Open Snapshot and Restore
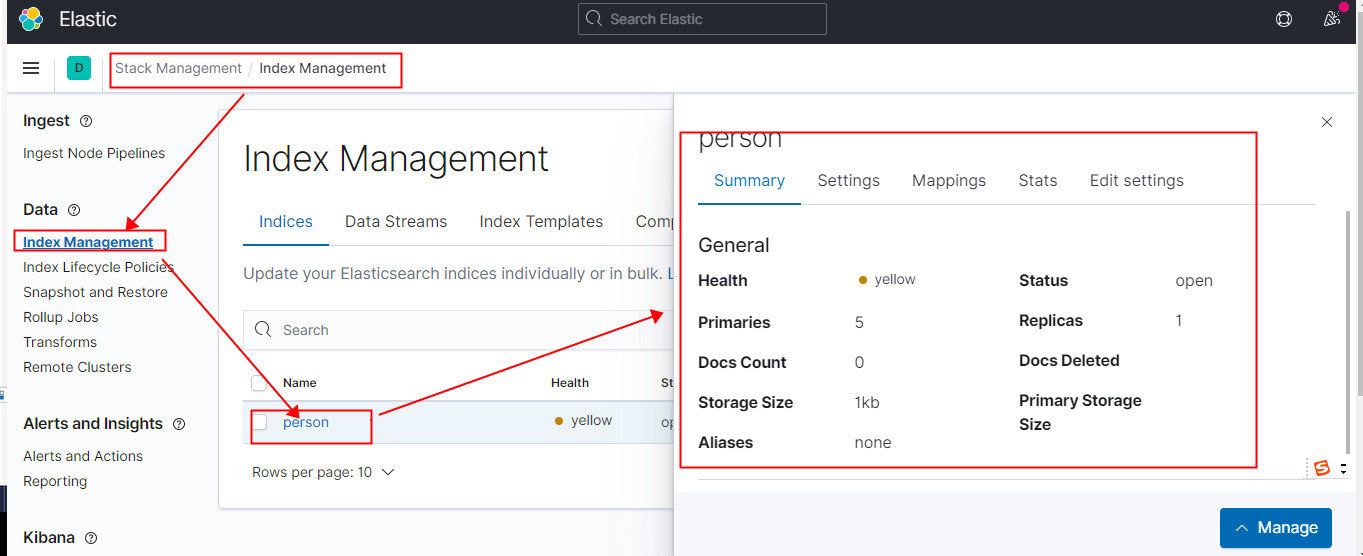1363x556 pixels. (x=95, y=292)
